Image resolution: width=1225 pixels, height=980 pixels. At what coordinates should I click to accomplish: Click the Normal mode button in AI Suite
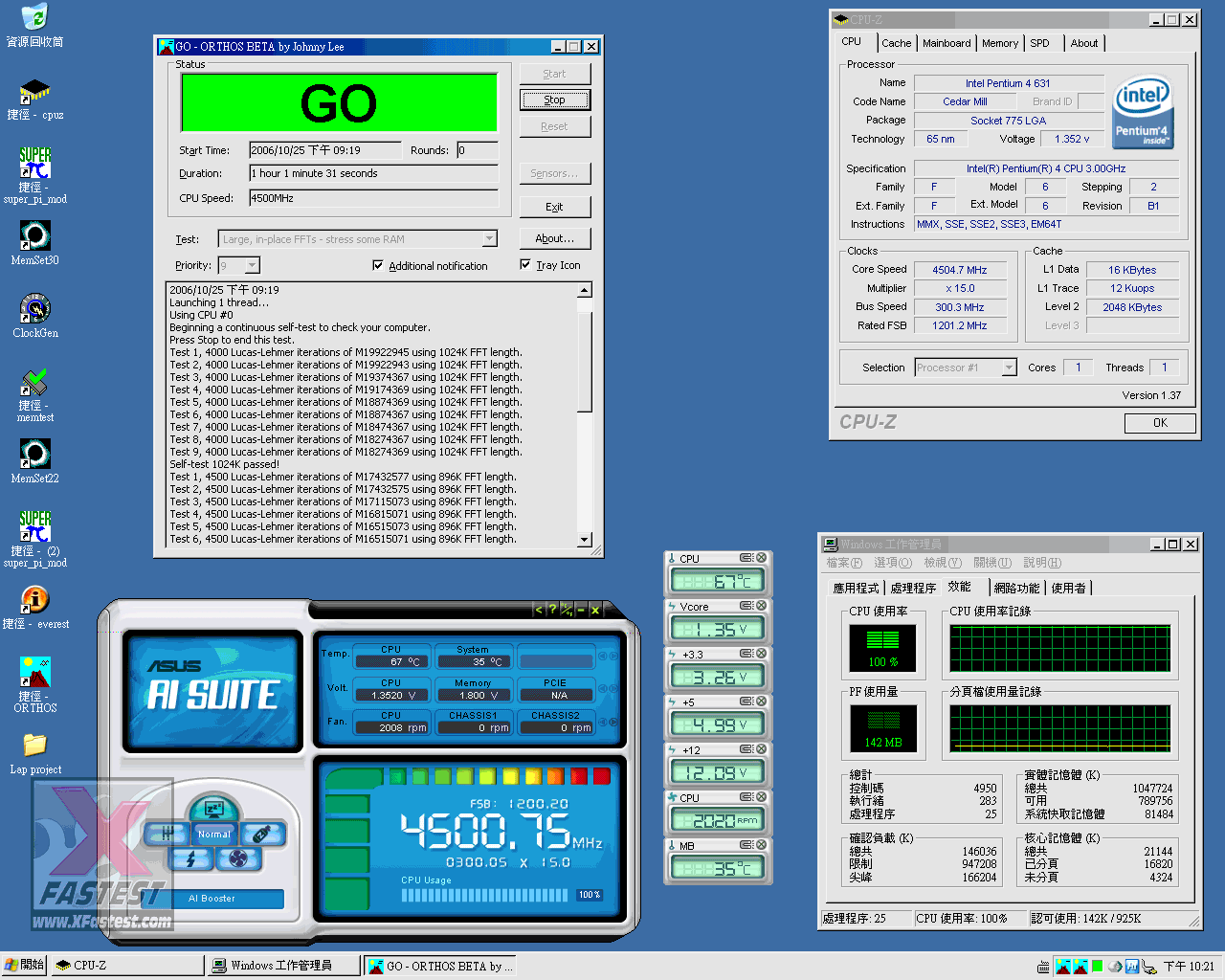point(214,835)
